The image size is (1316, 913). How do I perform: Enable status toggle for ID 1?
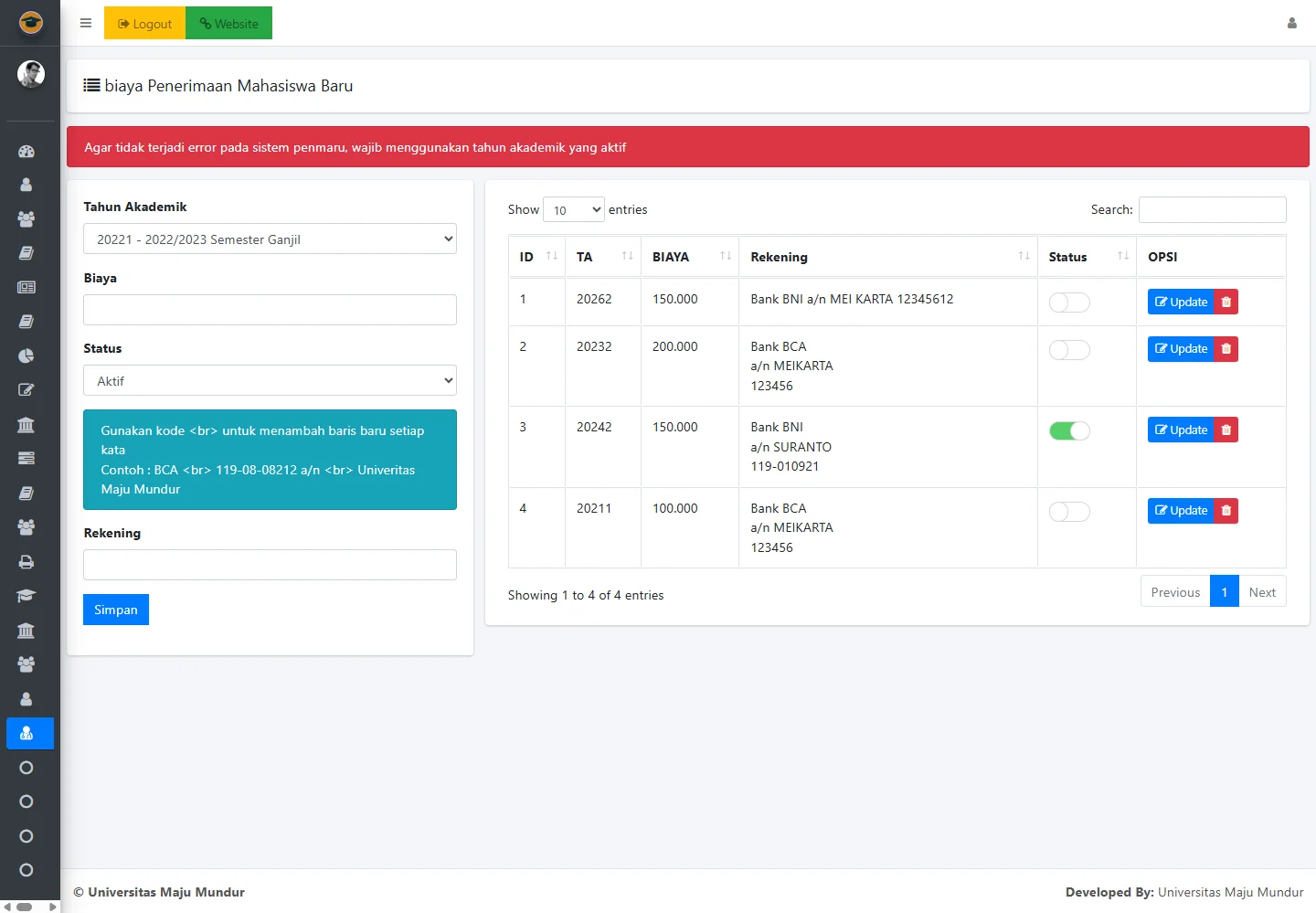tap(1068, 303)
